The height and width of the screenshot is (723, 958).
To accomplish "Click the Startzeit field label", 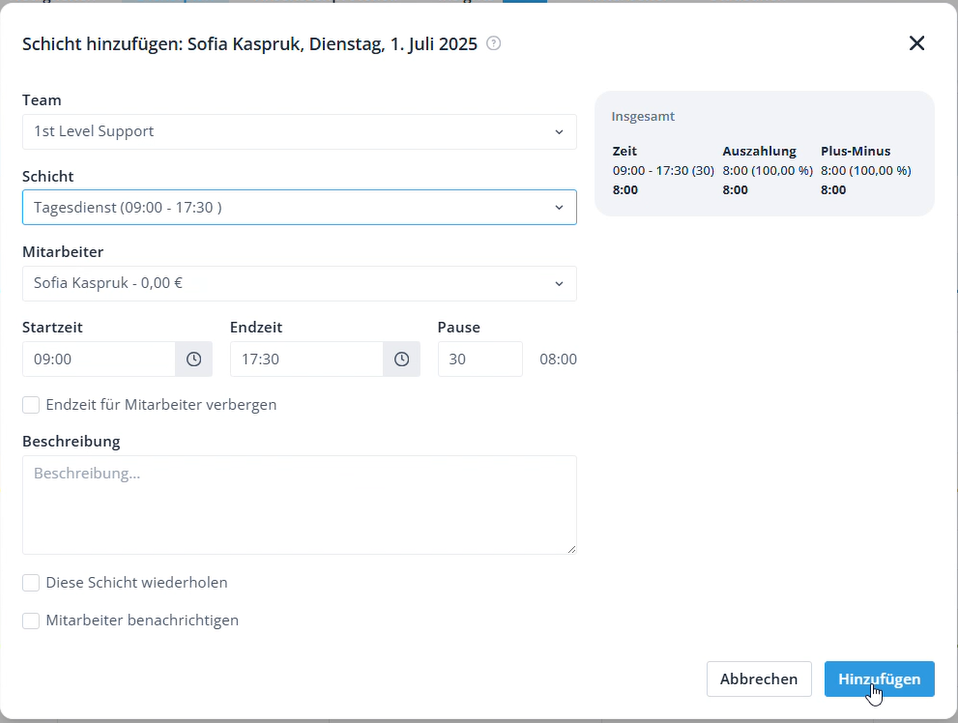I will pyautogui.click(x=53, y=327).
